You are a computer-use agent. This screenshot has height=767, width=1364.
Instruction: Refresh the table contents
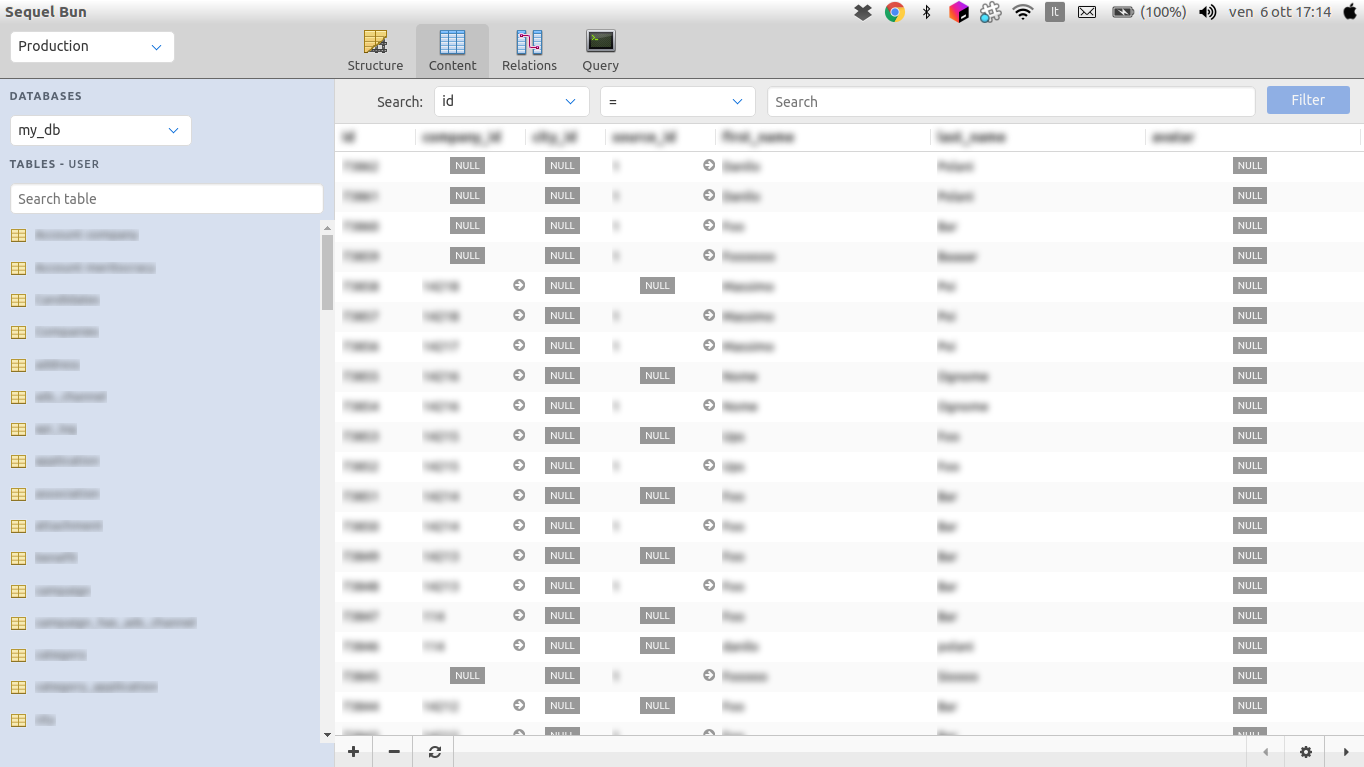[434, 752]
